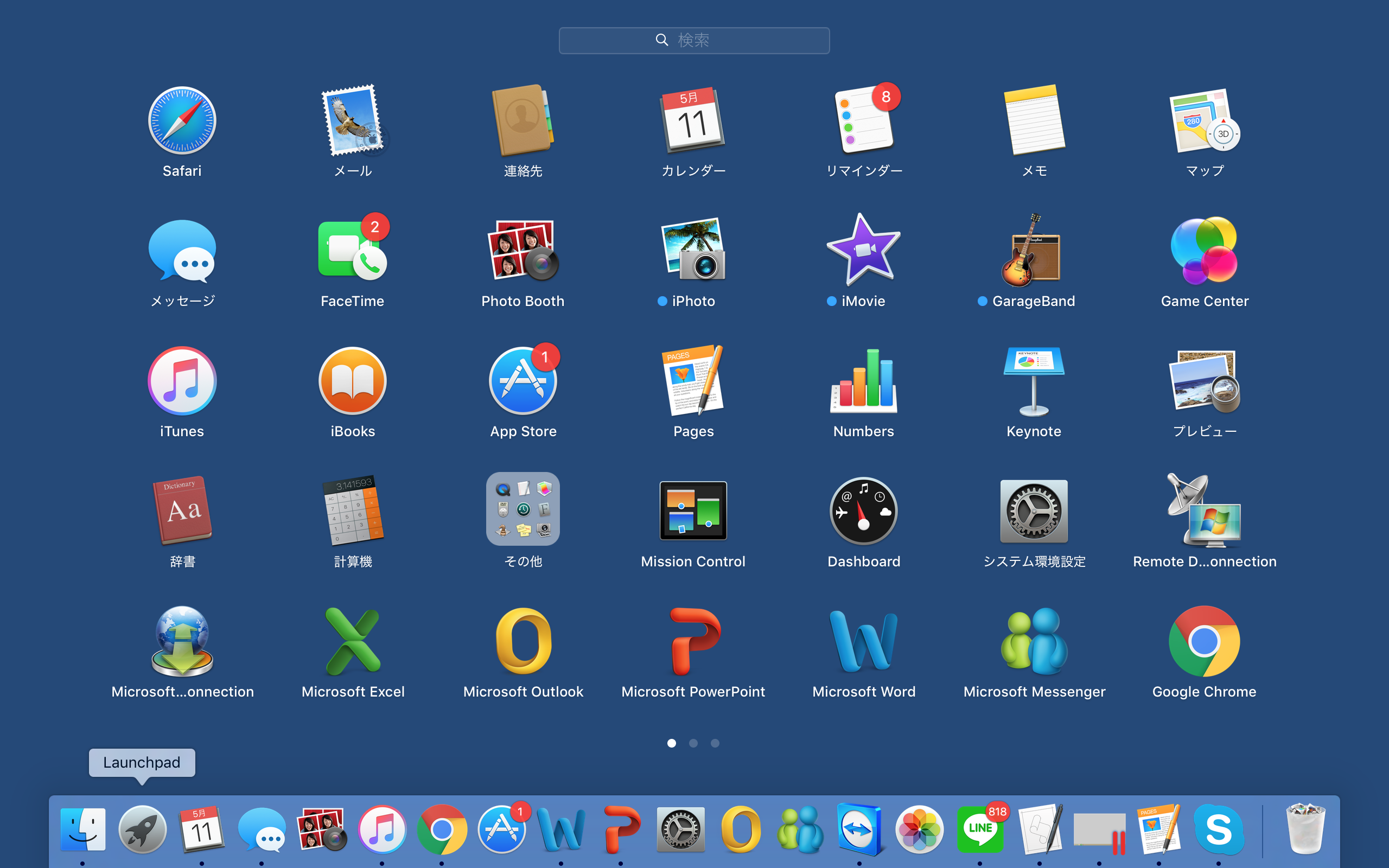Click Launchpad rocket in the Dock
This screenshot has width=1389, height=868.
click(x=142, y=829)
